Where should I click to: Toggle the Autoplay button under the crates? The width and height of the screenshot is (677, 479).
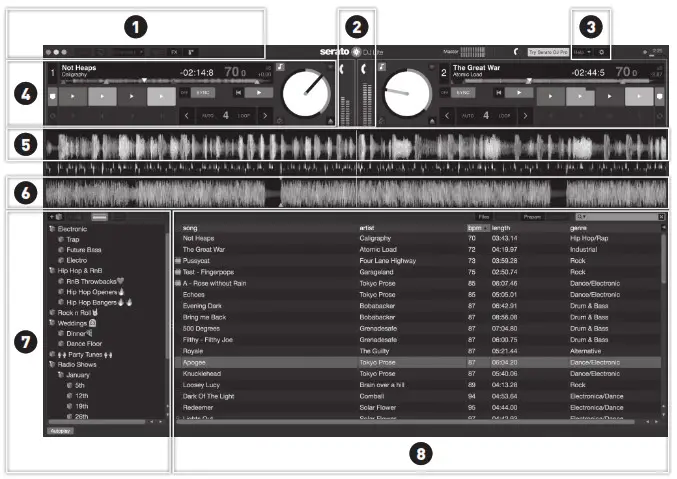pos(60,431)
